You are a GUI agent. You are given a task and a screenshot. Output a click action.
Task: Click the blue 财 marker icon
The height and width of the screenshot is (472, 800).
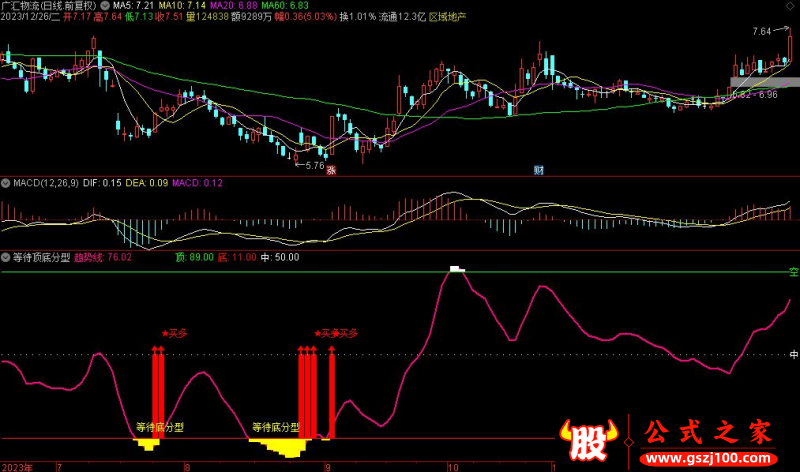click(x=538, y=171)
